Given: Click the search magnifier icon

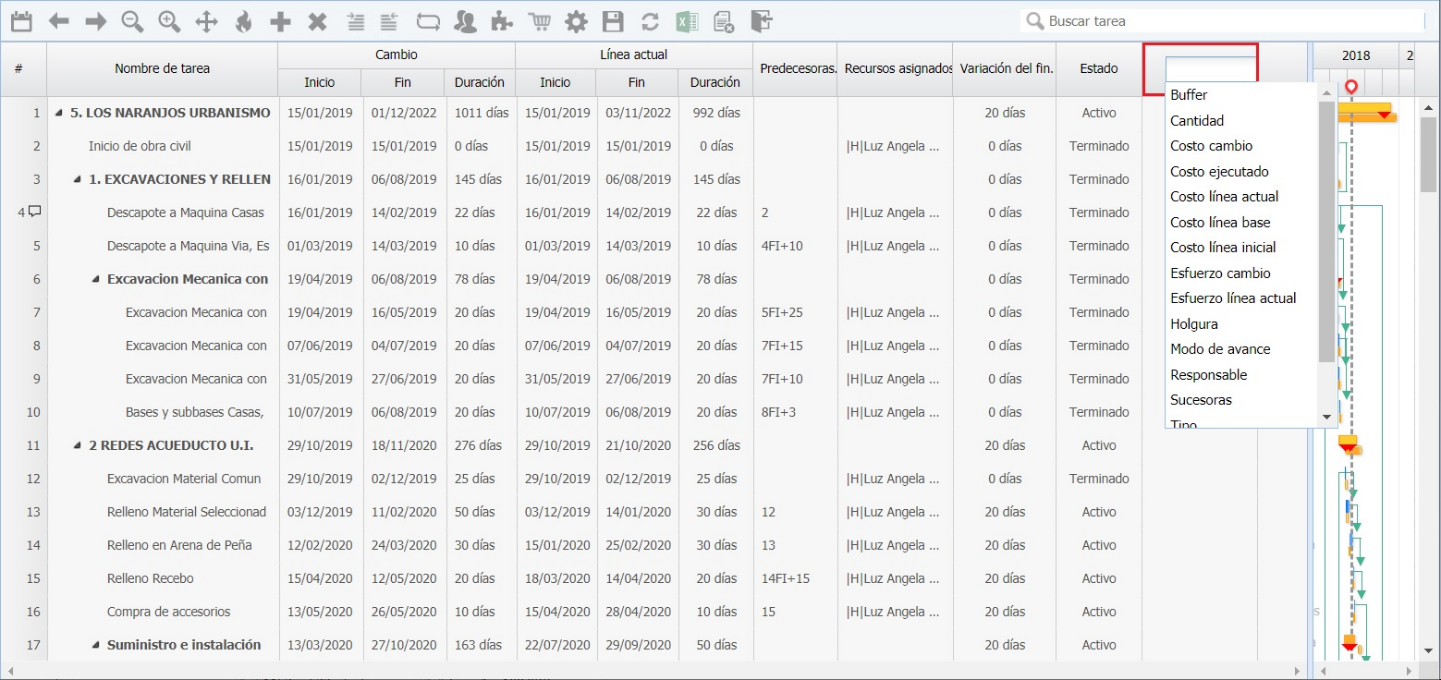Looking at the screenshot, I should click(x=1036, y=21).
